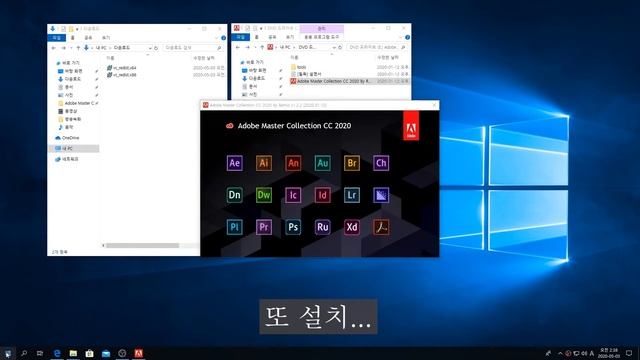640x360 pixels.
Task: Click the red Adobe logo in installer
Action: pyautogui.click(x=411, y=126)
